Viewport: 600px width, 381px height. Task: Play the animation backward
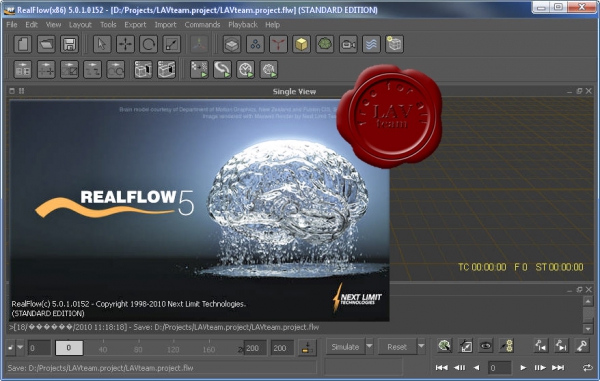point(476,368)
